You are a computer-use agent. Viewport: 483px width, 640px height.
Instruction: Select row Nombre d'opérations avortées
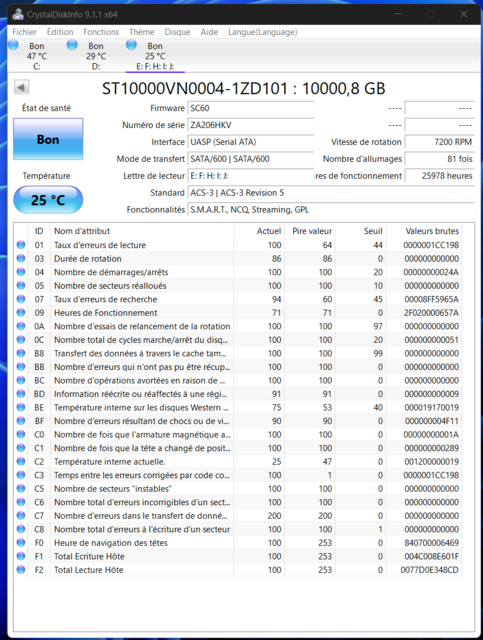point(238,380)
